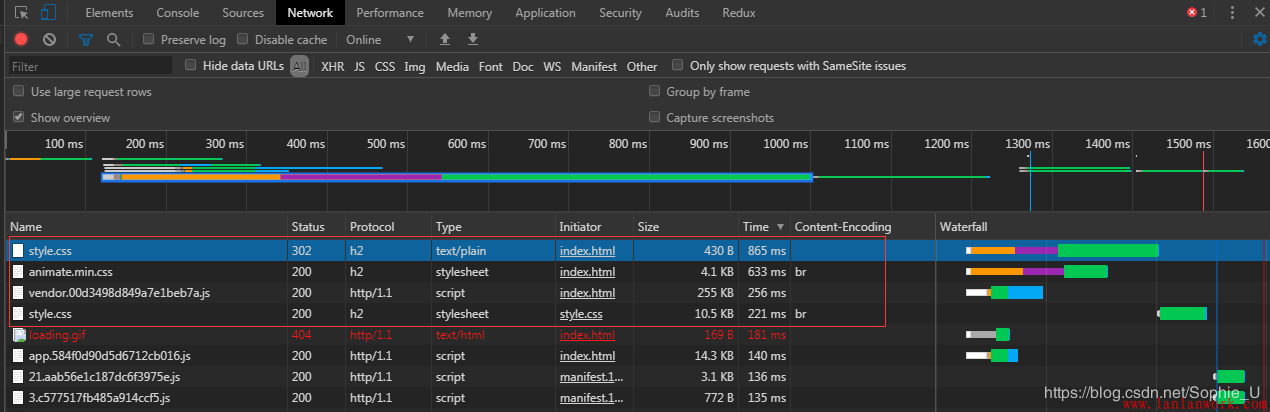
Task: Click the export HAR download arrow
Action: [473, 40]
